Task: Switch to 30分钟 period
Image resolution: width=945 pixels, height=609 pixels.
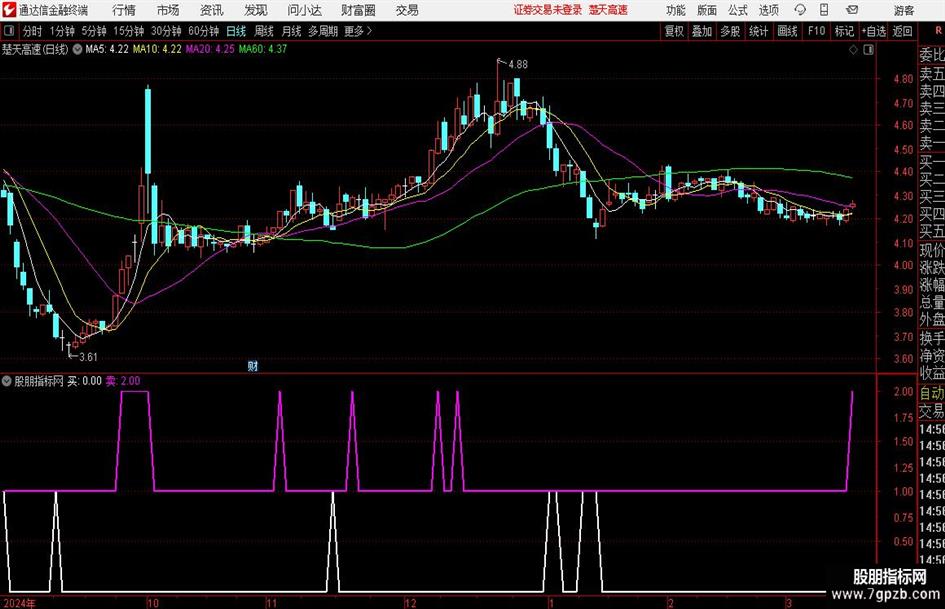Action: coord(166,31)
